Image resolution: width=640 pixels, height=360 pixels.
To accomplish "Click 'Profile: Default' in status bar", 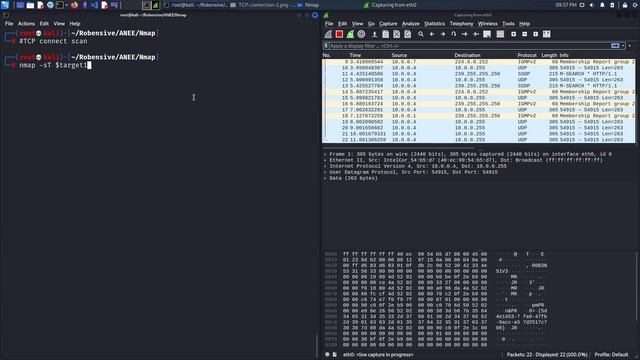I will [611, 355].
